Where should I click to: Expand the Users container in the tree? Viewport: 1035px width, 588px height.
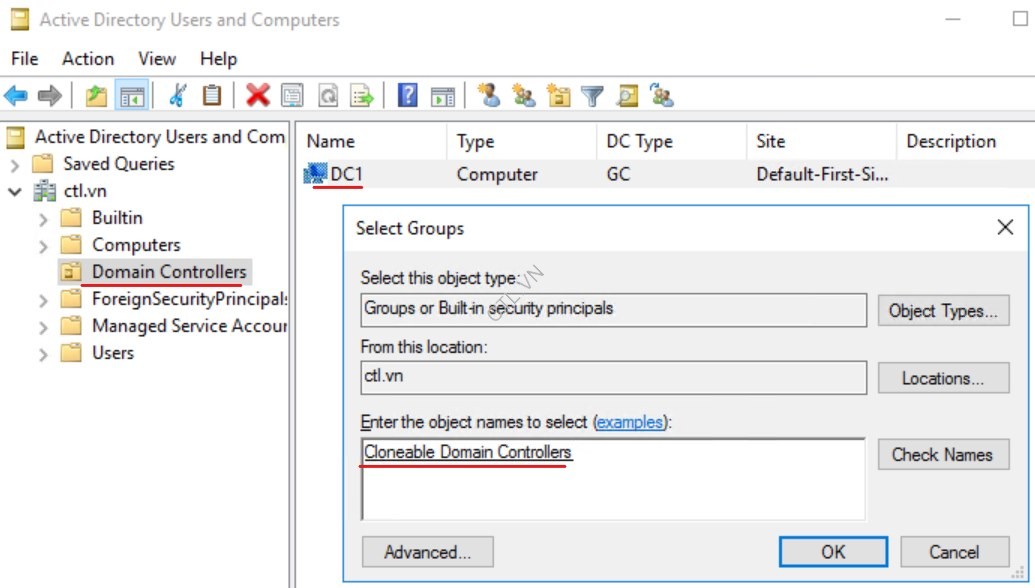43,352
